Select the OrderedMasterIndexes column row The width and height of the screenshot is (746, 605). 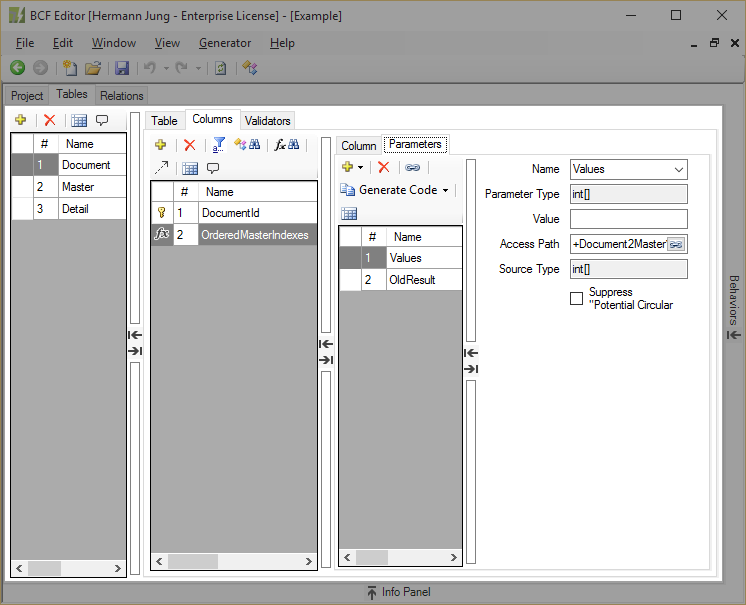pyautogui.click(x=234, y=234)
